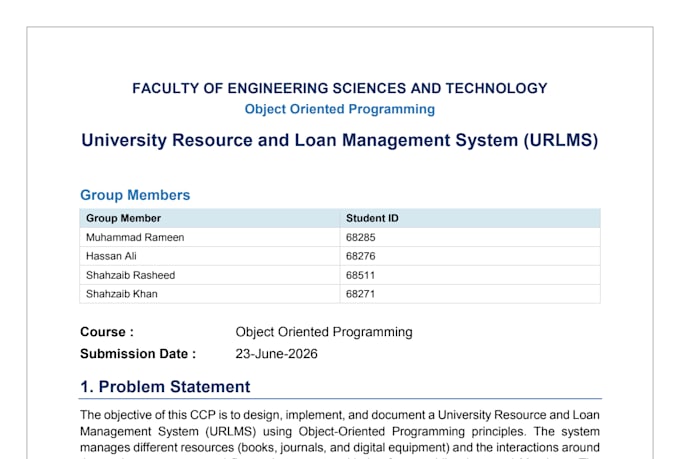Click the 'Group Member' table column header
The height and width of the screenshot is (459, 680).
pos(210,218)
